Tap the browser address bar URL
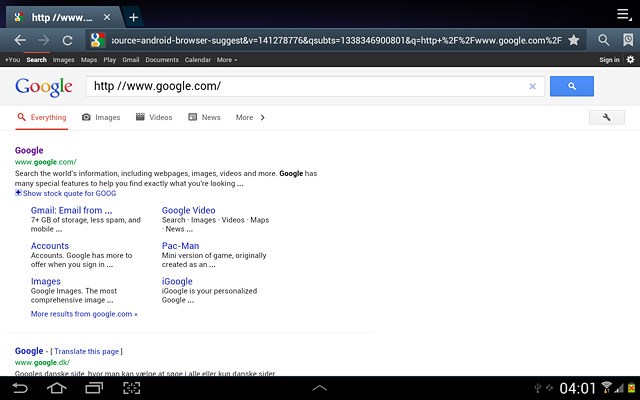Screen dimensions: 640x400 (x=336, y=40)
